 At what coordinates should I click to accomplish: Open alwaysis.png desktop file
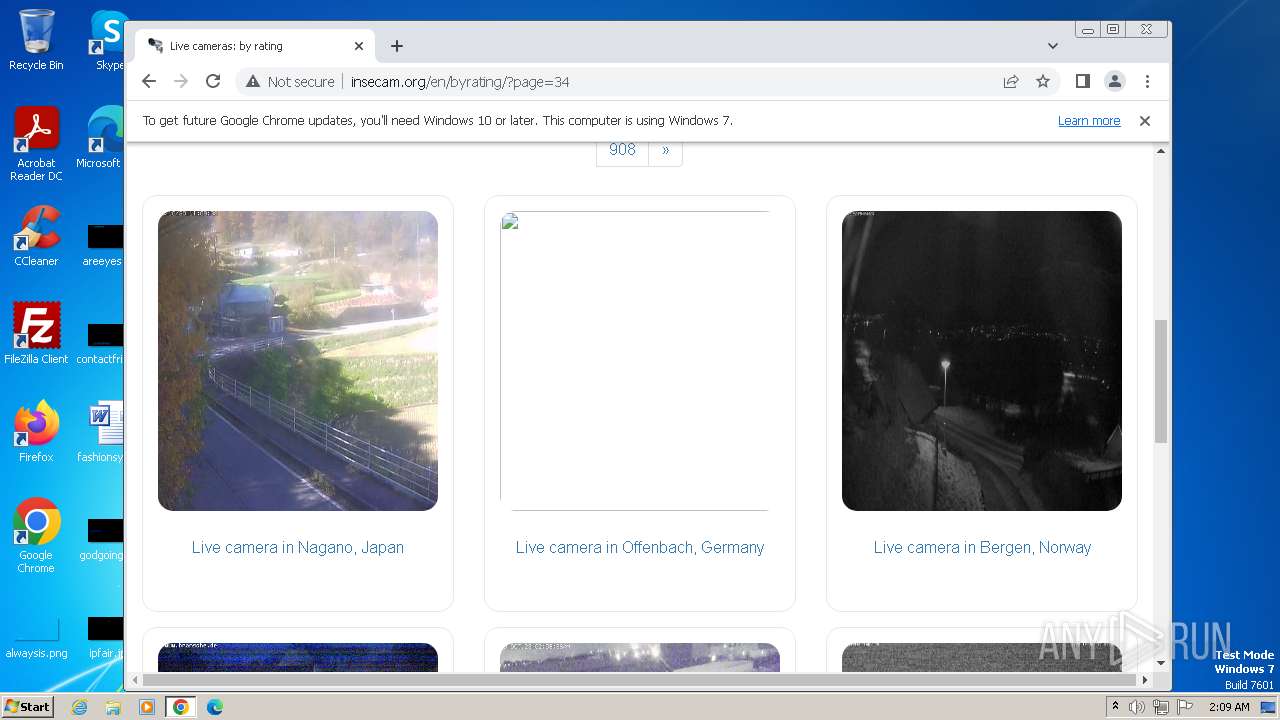(36, 638)
